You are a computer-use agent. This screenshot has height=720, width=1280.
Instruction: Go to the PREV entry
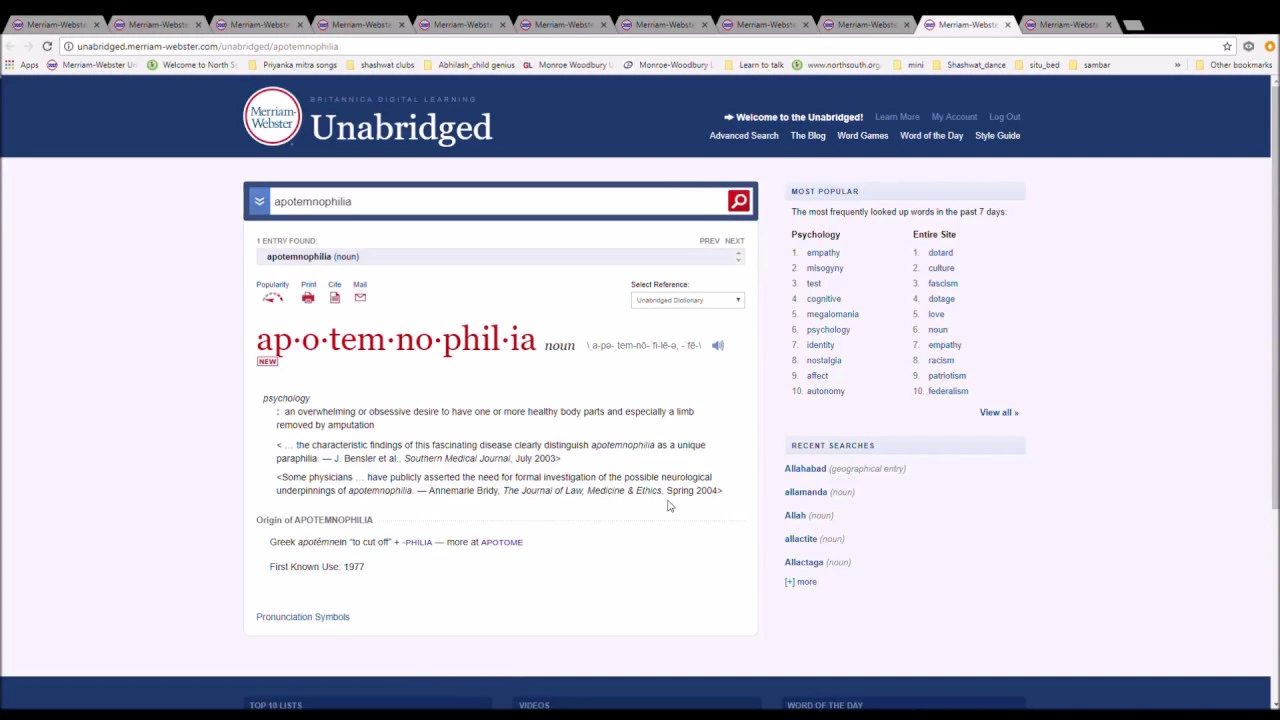[709, 241]
